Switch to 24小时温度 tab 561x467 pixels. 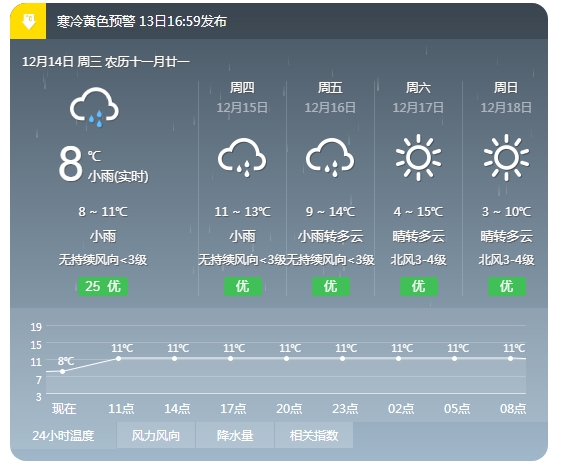click(63, 435)
